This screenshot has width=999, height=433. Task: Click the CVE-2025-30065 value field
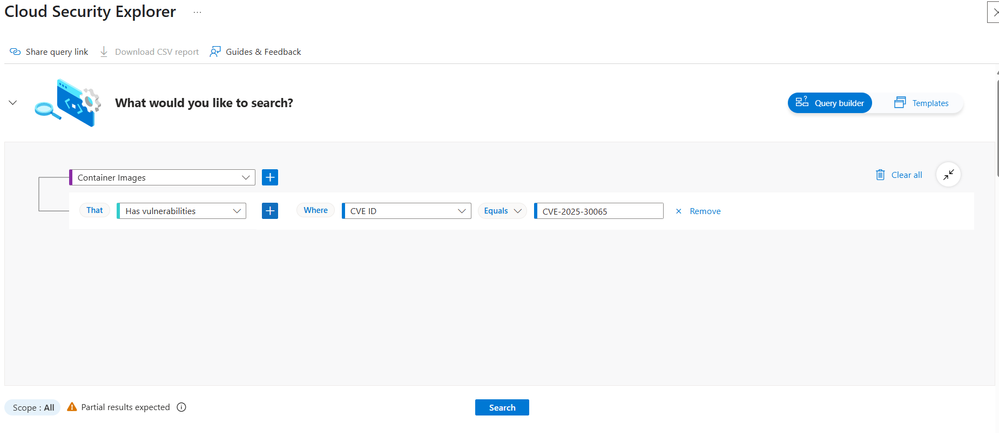(x=599, y=211)
